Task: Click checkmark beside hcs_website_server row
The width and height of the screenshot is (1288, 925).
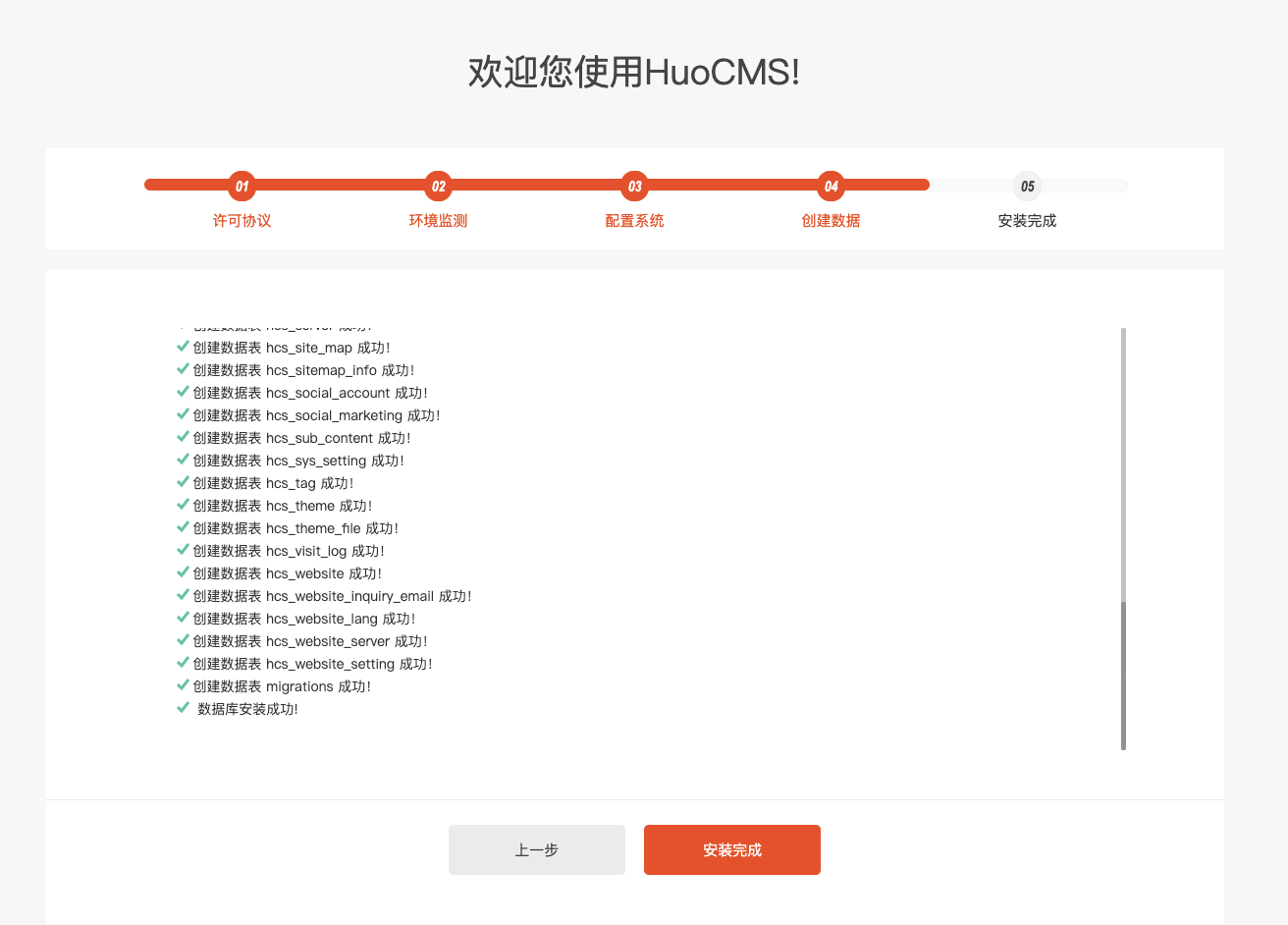Action: pyautogui.click(x=183, y=640)
